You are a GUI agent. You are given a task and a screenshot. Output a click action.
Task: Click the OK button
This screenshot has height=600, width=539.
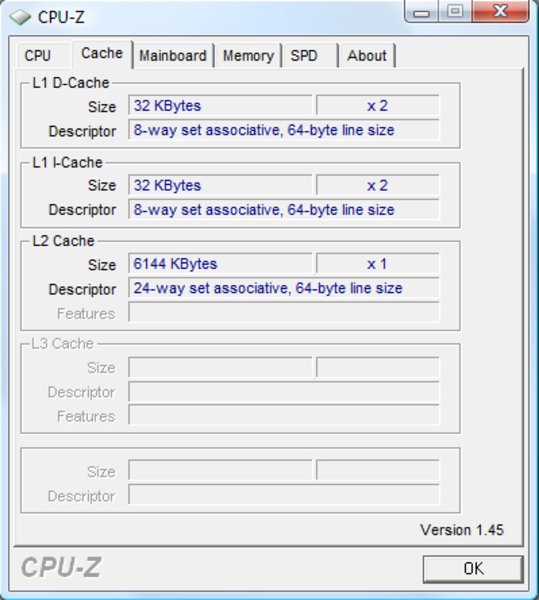click(x=473, y=569)
